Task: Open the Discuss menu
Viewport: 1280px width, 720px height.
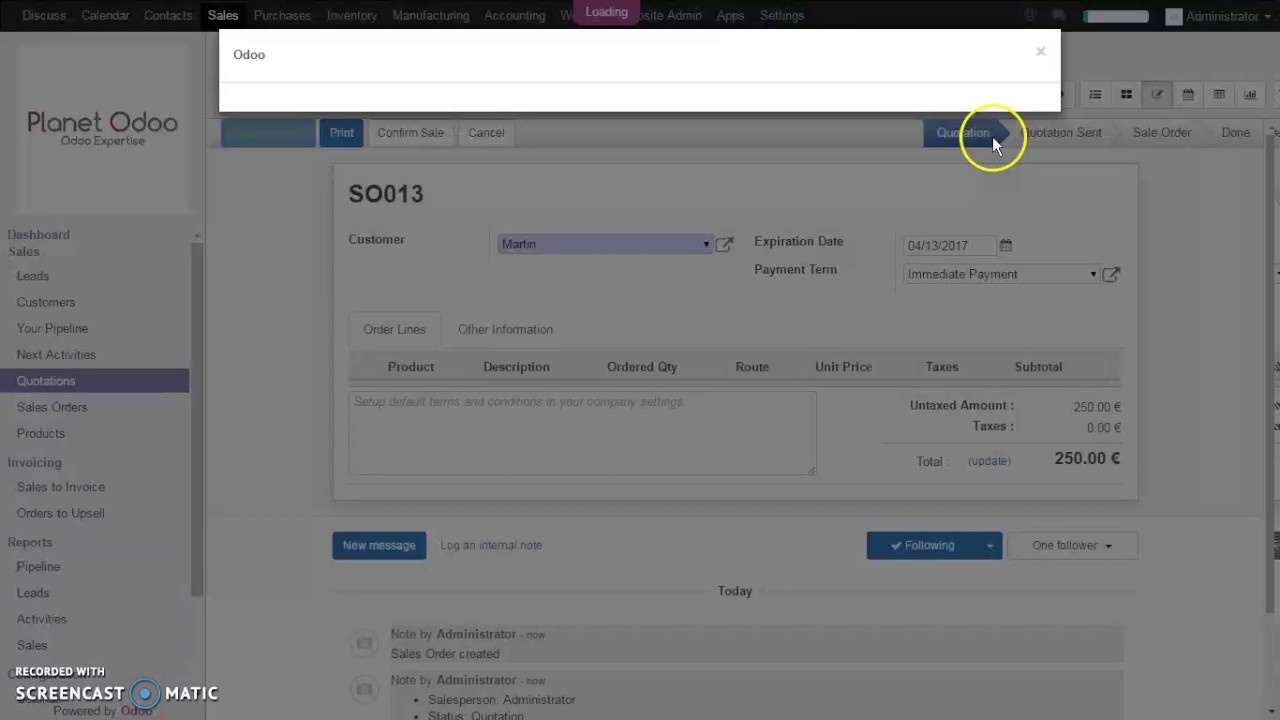Action: tap(44, 15)
